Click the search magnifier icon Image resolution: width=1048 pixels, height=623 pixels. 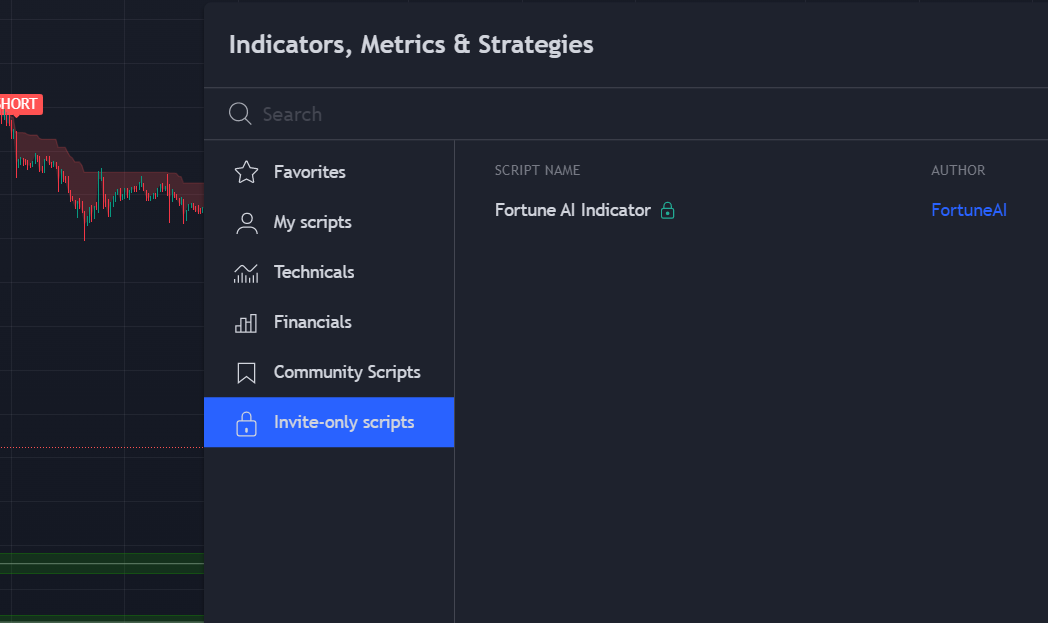point(240,114)
